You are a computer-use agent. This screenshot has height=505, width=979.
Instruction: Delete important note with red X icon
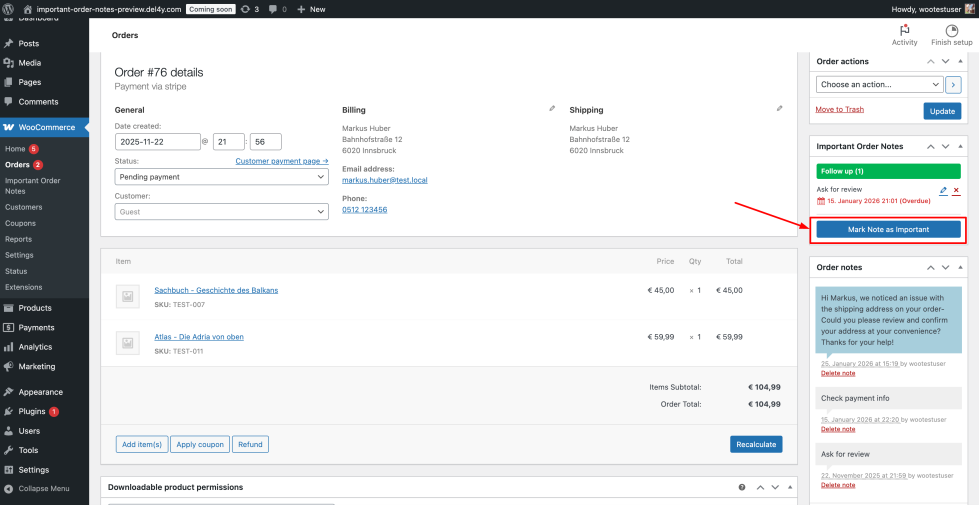pos(956,190)
